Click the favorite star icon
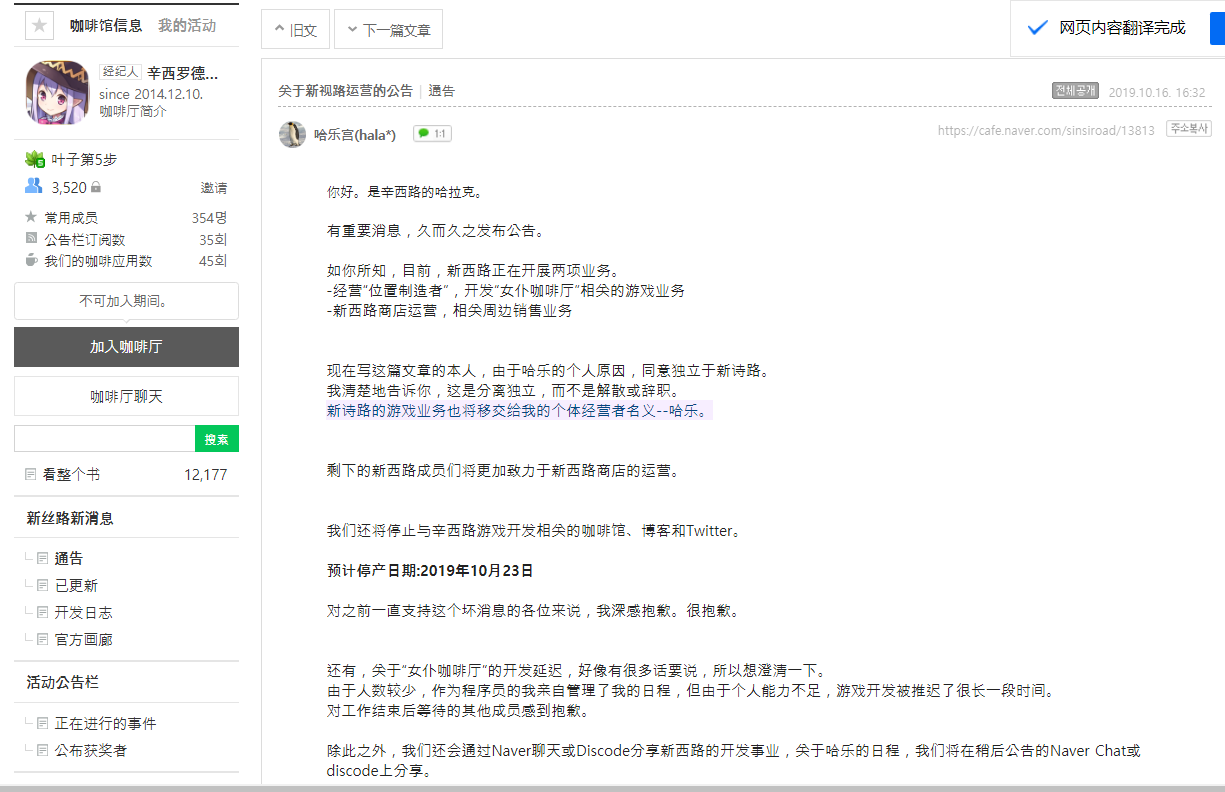 (x=39, y=26)
